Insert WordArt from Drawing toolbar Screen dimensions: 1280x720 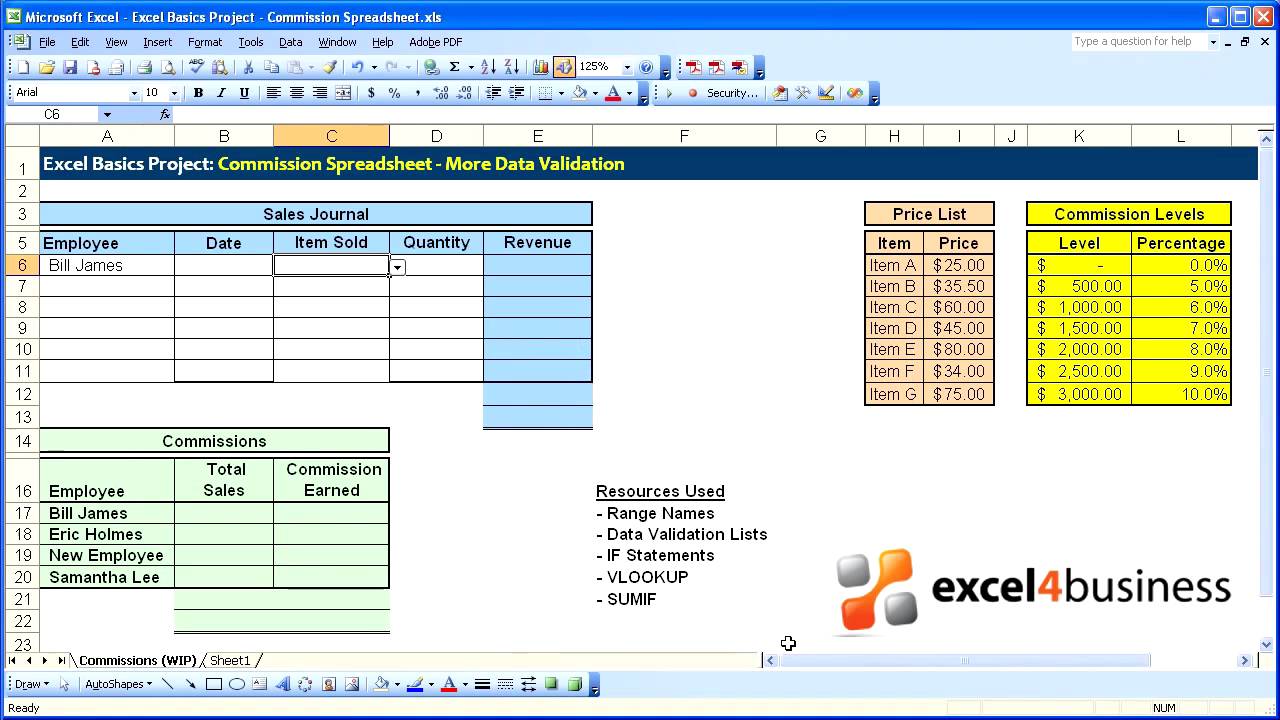283,684
